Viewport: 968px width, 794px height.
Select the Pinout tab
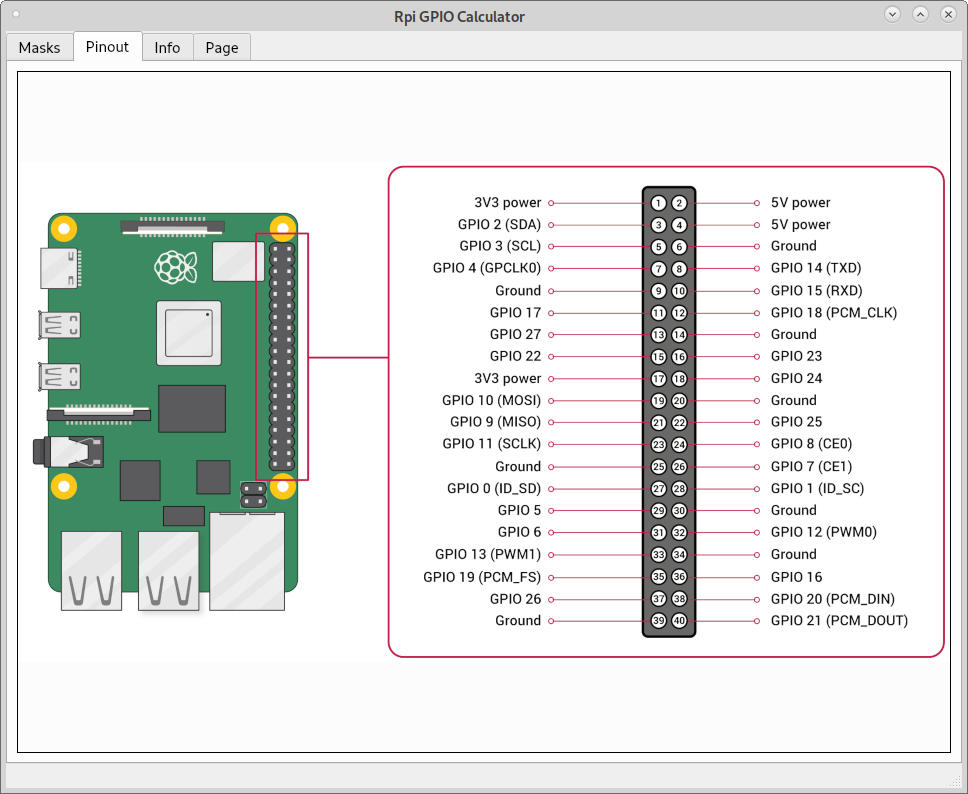107,47
